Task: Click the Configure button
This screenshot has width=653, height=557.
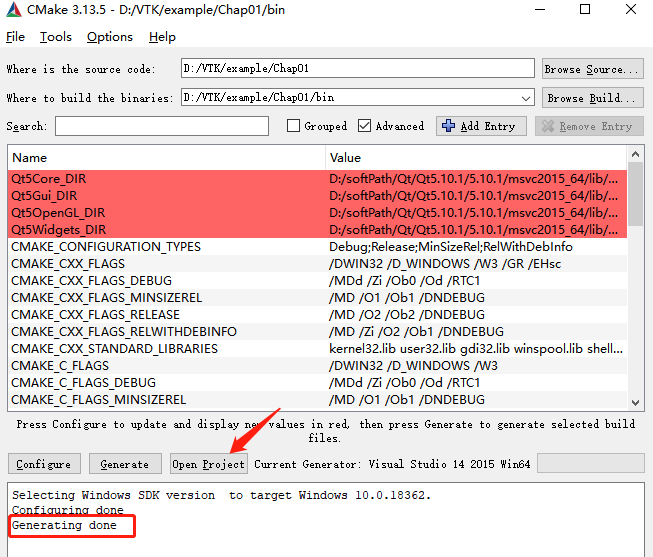Action: [44, 464]
